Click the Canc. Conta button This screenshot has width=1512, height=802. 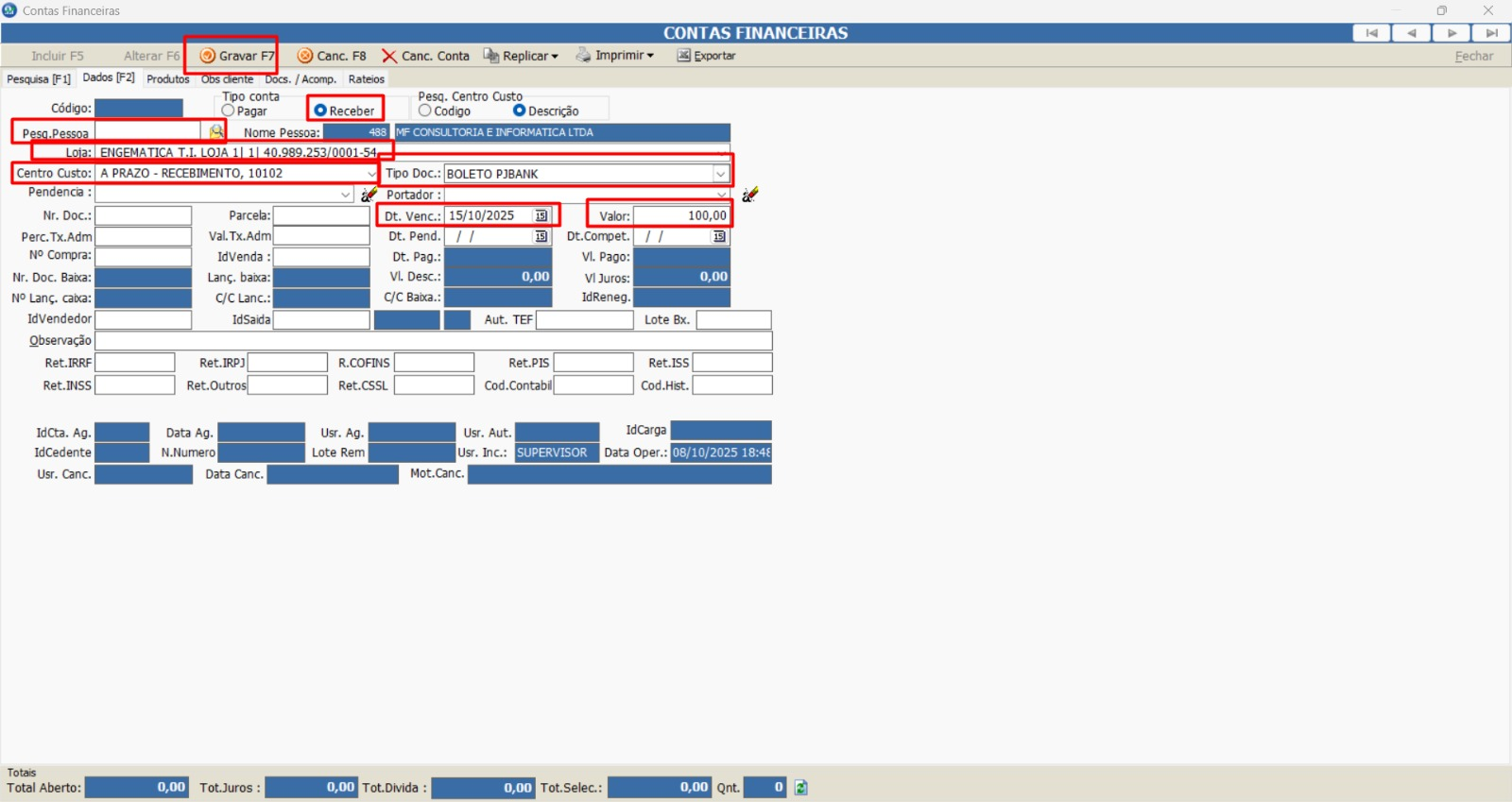pyautogui.click(x=426, y=56)
